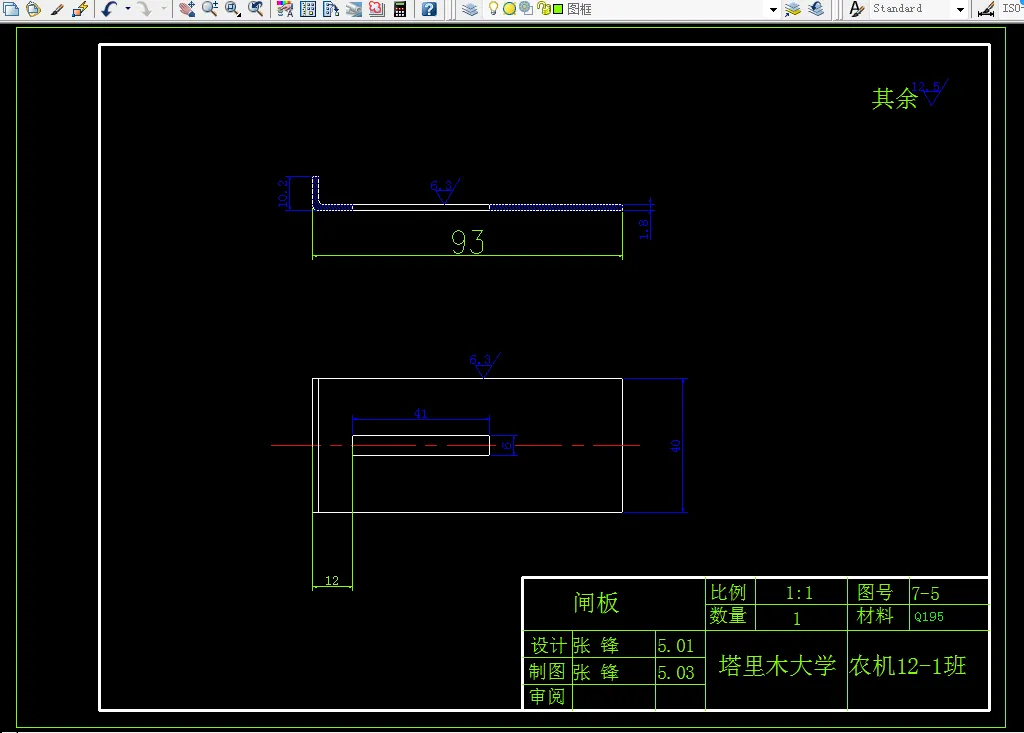Select the 12 offset dimension text
The width and height of the screenshot is (1024, 733).
[x=332, y=581]
